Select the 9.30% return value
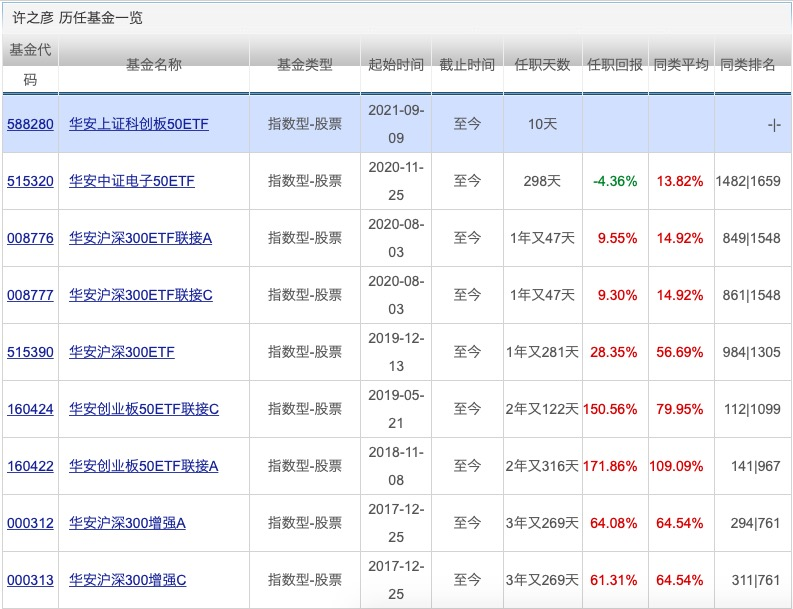The image size is (793, 609). pos(618,295)
